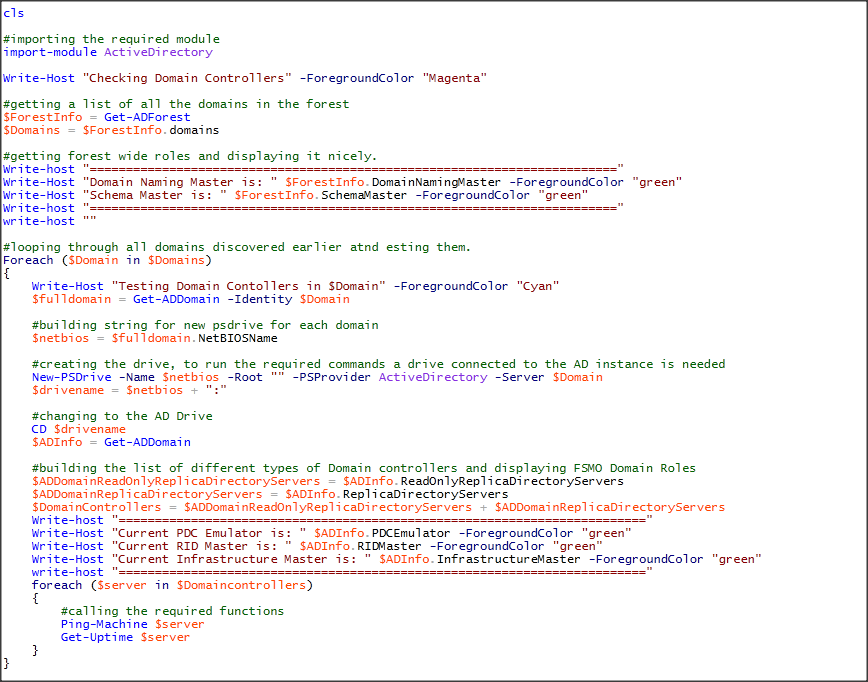Image resolution: width=868 pixels, height=682 pixels.
Task: Click the cls command on the first line
Action: (14, 13)
